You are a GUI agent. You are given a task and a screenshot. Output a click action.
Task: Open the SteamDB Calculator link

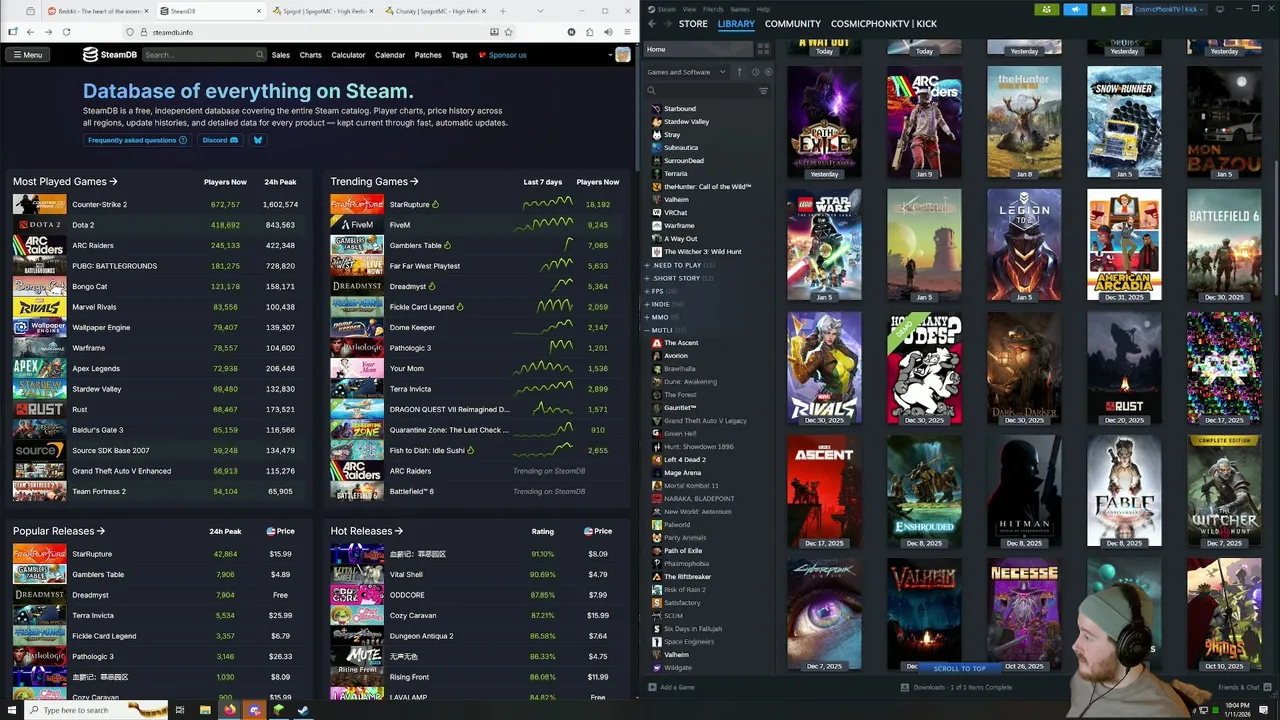coord(348,55)
